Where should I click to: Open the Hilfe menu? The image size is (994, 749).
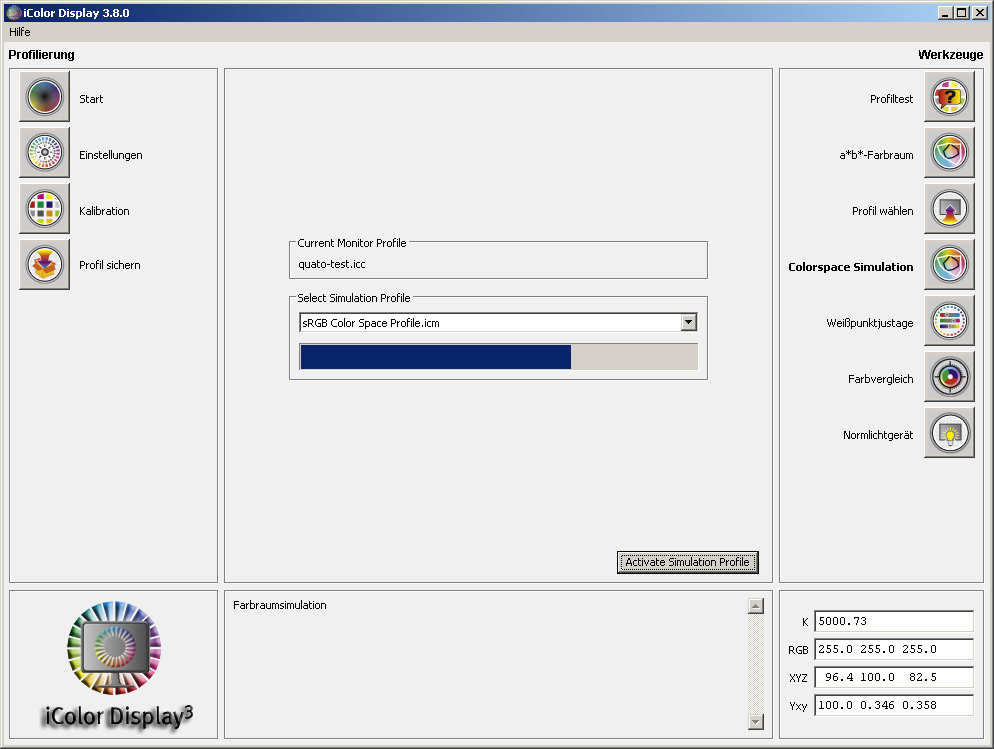[20, 32]
